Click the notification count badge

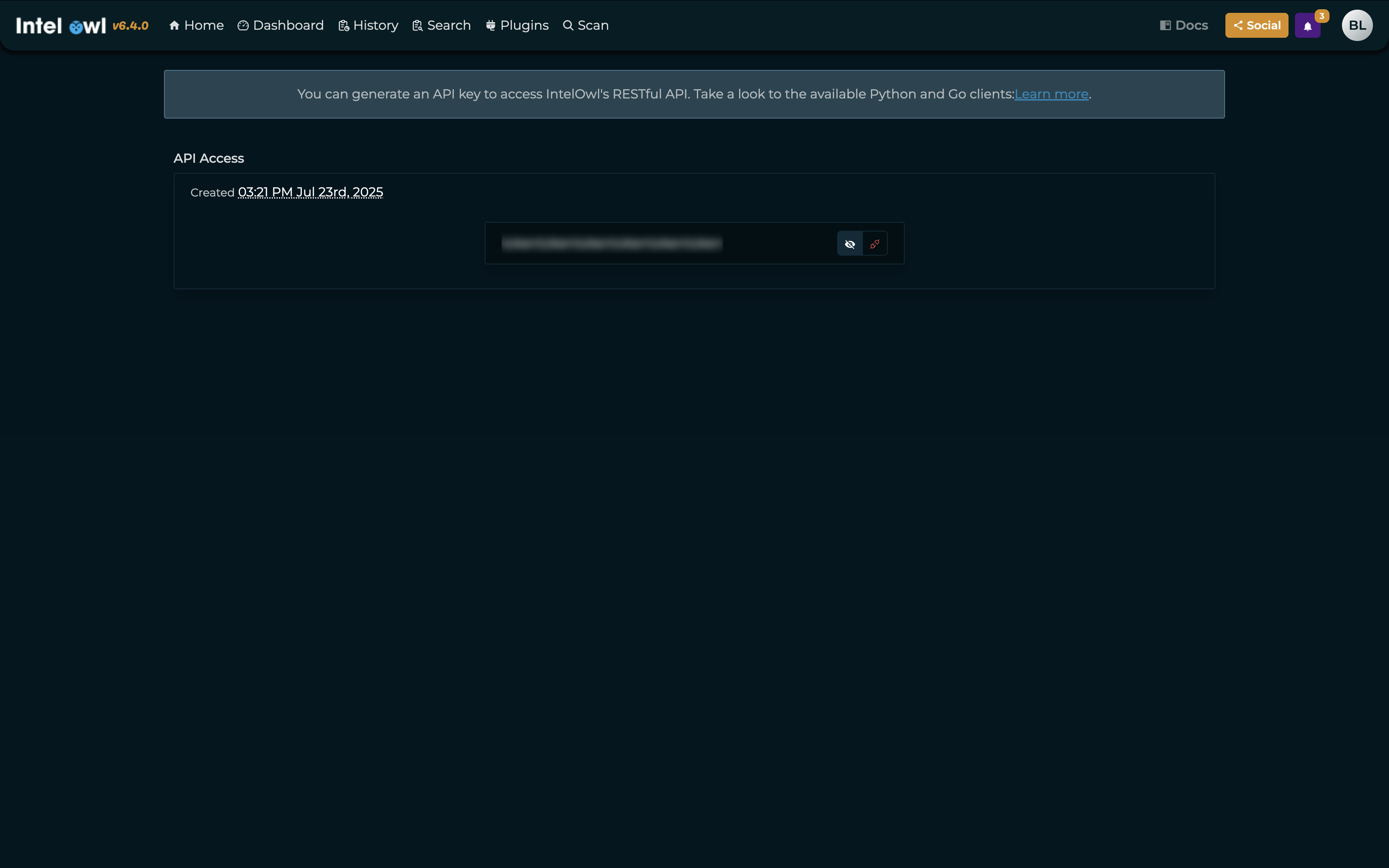tap(1322, 16)
